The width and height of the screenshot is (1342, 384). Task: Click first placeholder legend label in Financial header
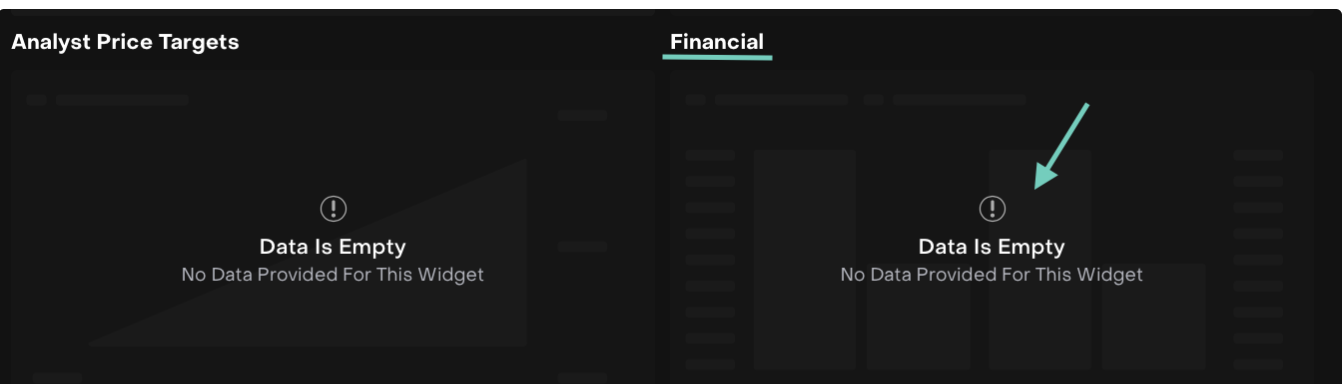point(781,100)
